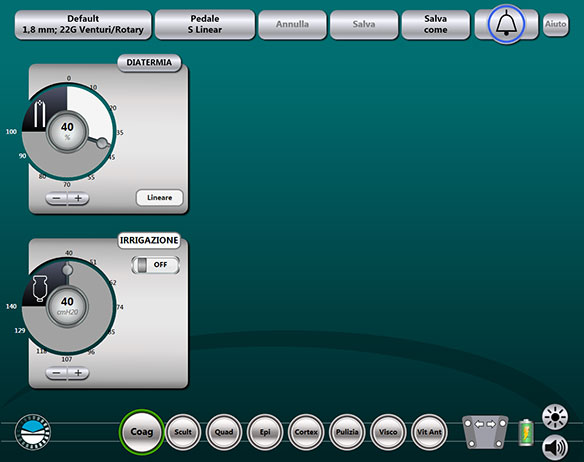
Task: Open Aiuto help
Action: pos(556,24)
